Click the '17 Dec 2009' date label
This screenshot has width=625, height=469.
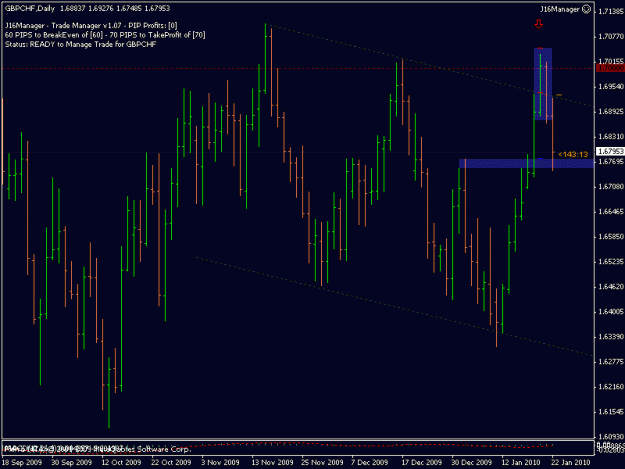(422, 462)
